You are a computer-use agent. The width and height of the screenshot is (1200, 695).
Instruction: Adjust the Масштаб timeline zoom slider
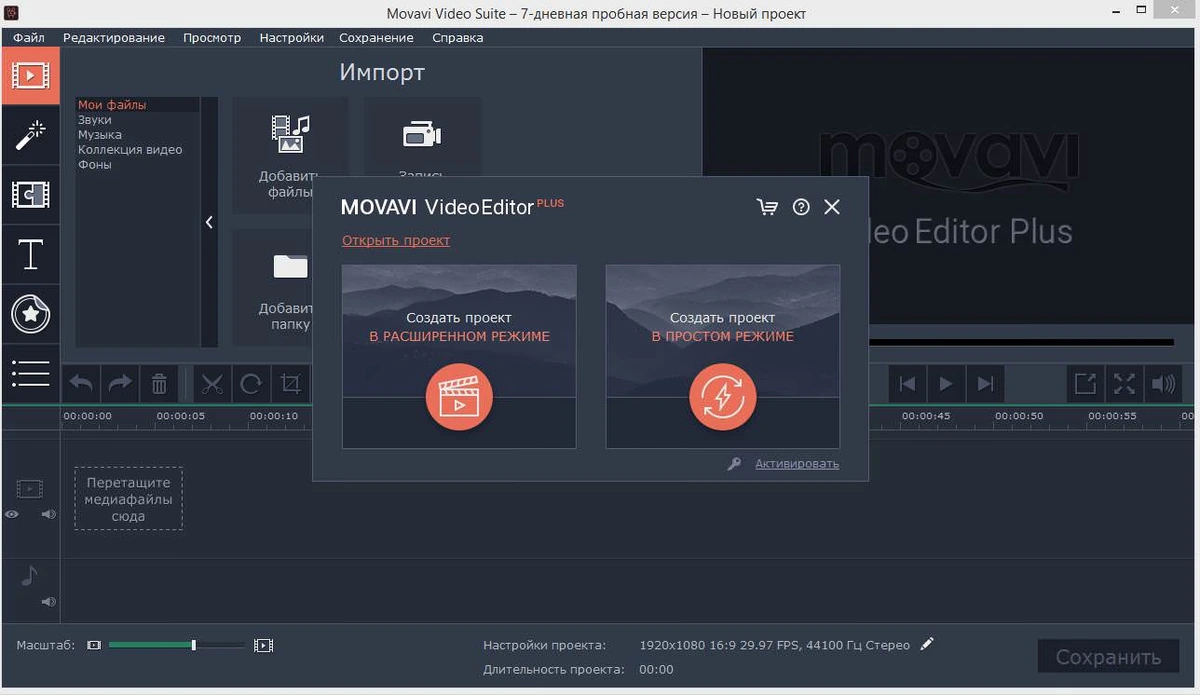176,645
